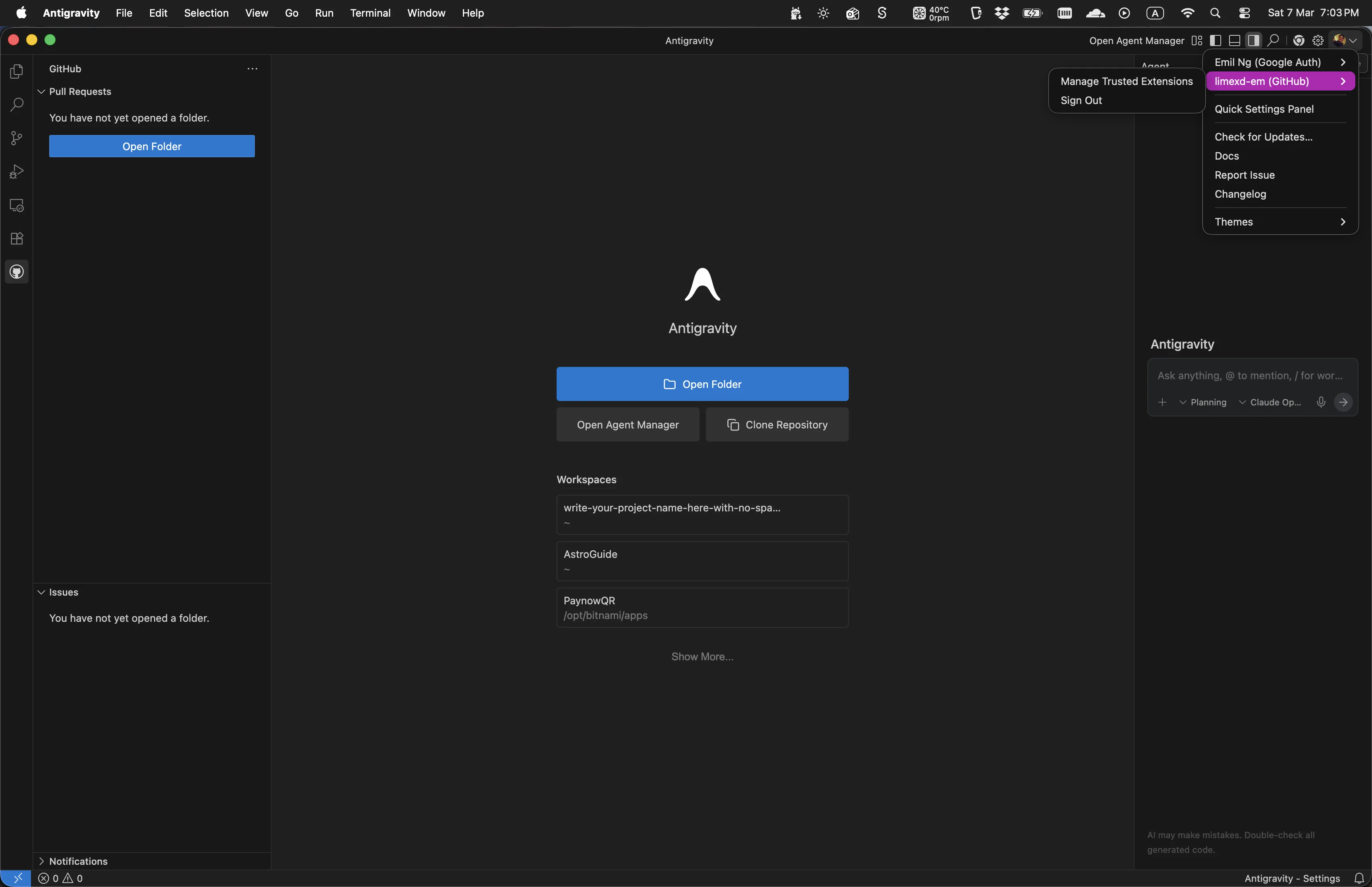Open Docs from the profile menu
The image size is (1372, 887).
[x=1280, y=156]
